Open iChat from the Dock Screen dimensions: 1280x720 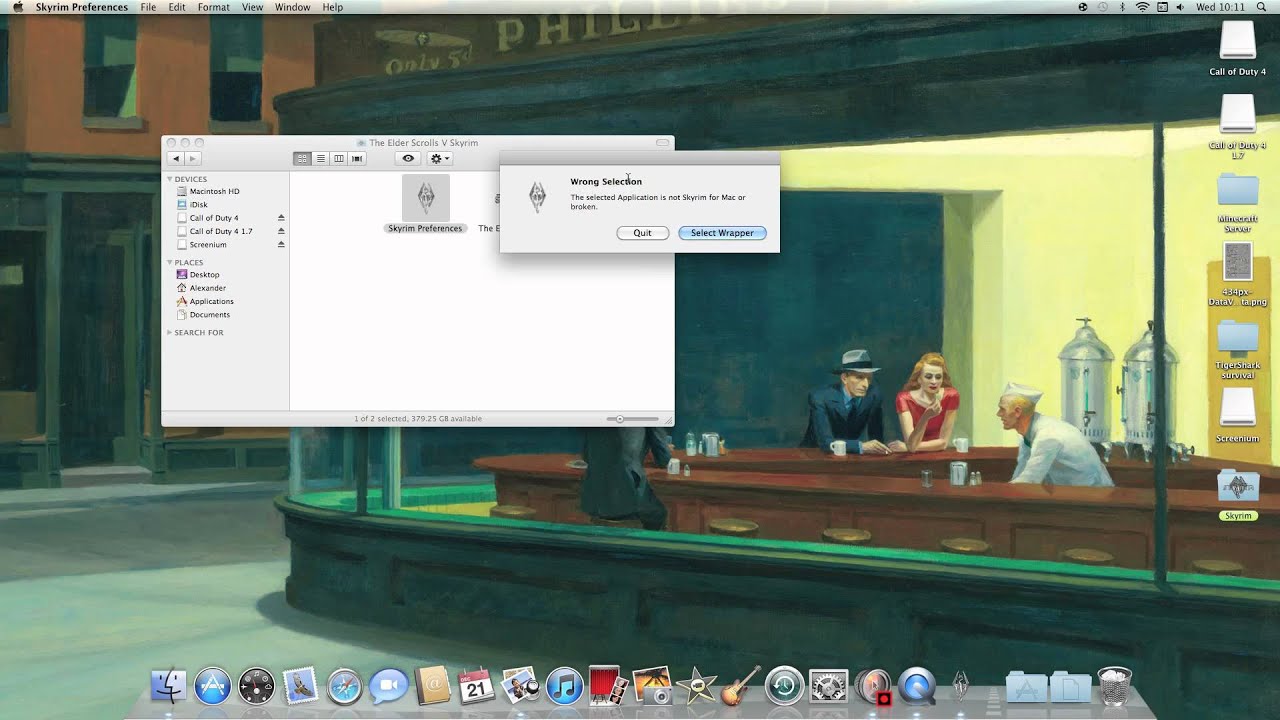(388, 687)
